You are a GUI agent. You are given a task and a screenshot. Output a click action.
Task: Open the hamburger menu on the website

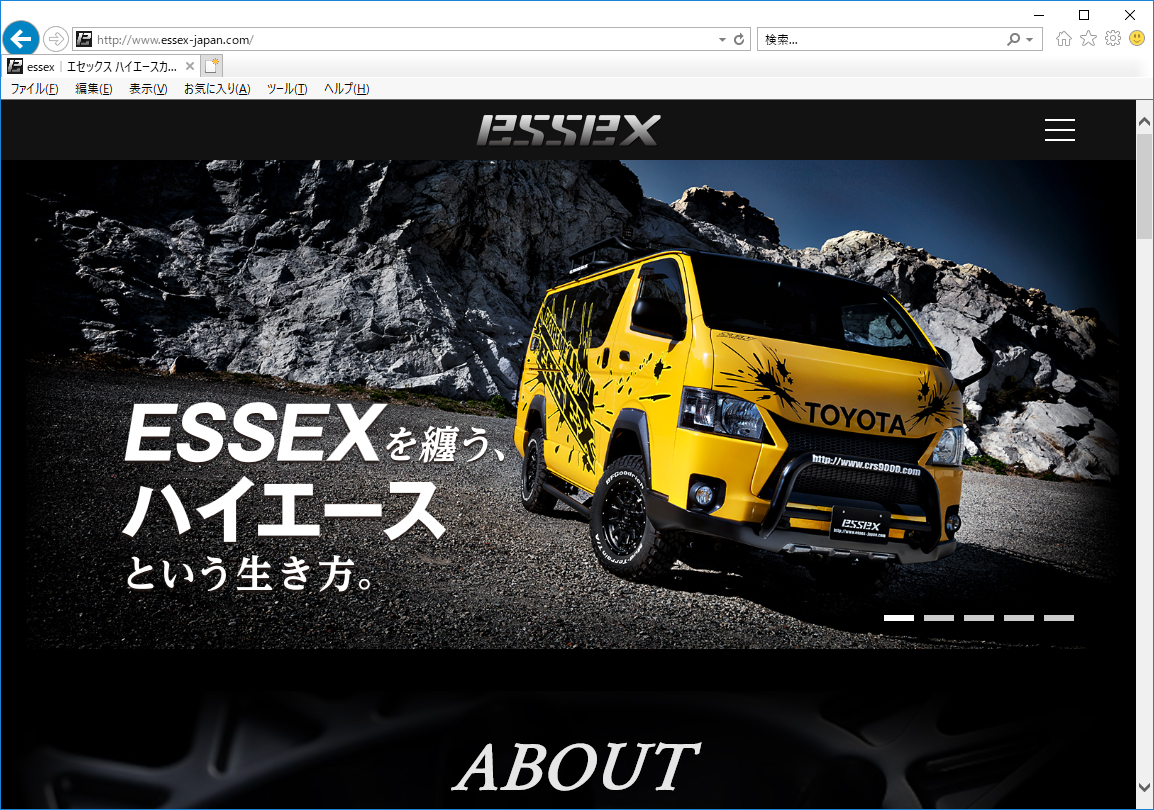1060,129
